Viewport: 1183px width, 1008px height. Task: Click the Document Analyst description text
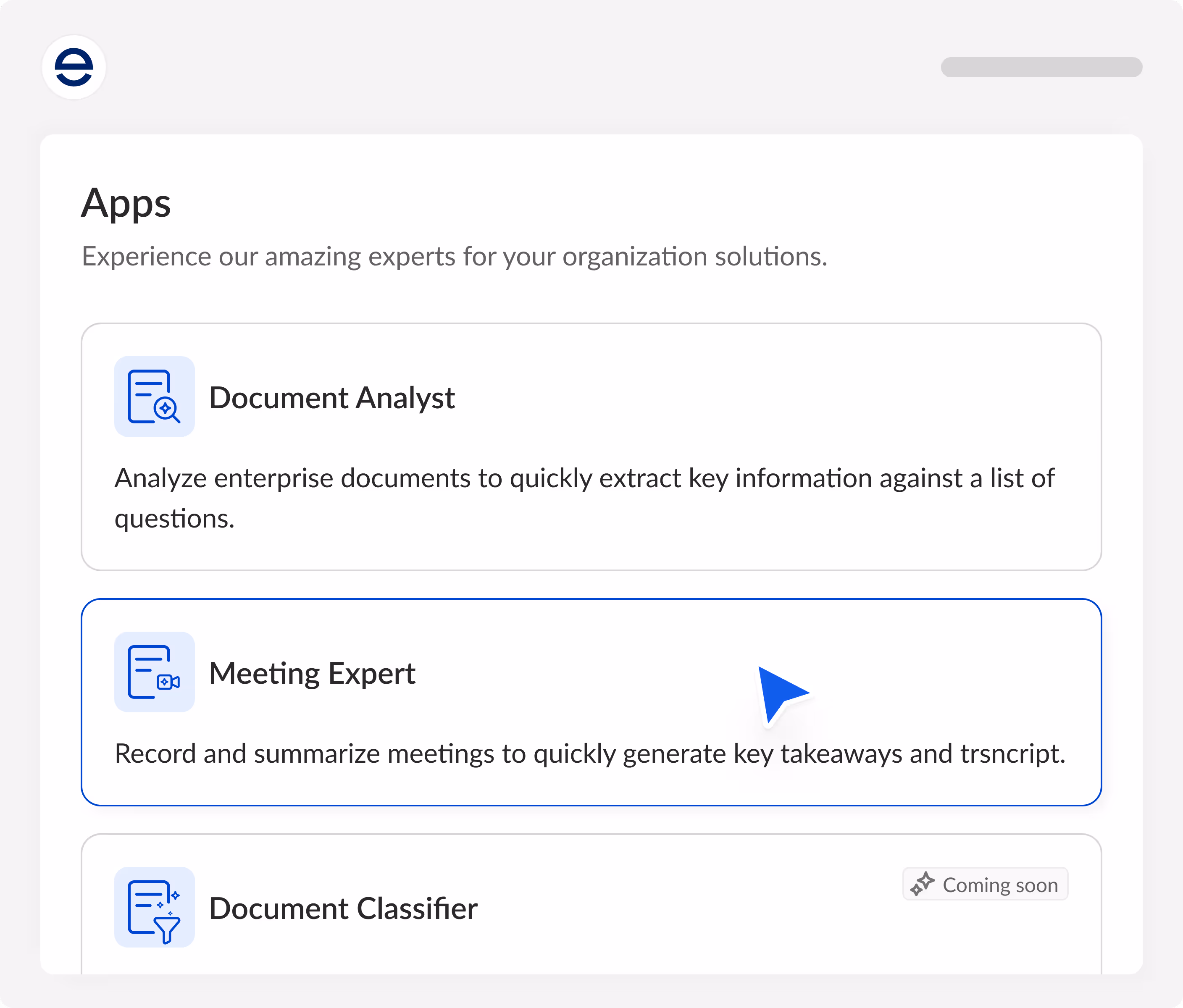coord(584,478)
